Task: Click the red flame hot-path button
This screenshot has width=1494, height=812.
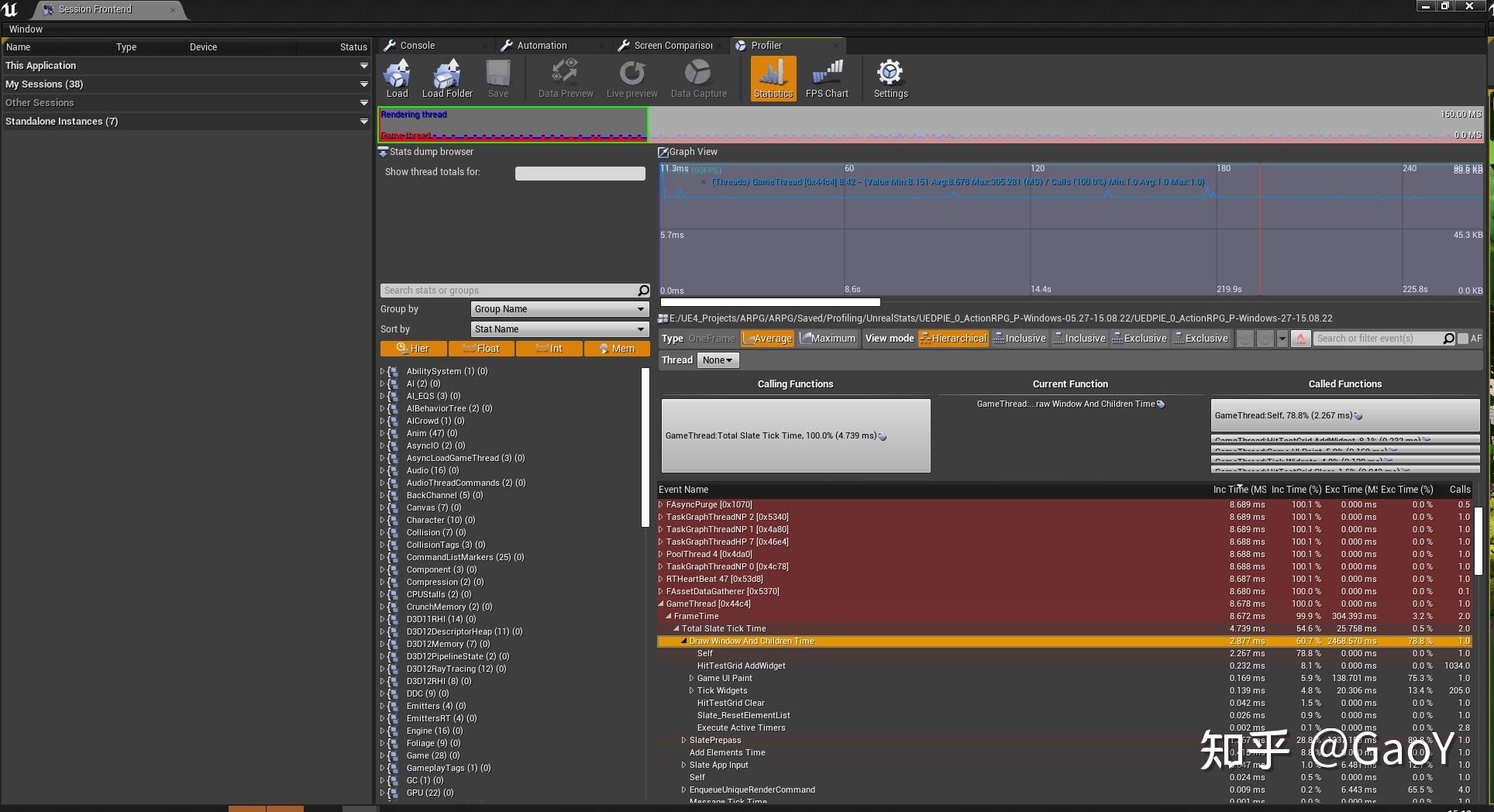Action: (1301, 339)
